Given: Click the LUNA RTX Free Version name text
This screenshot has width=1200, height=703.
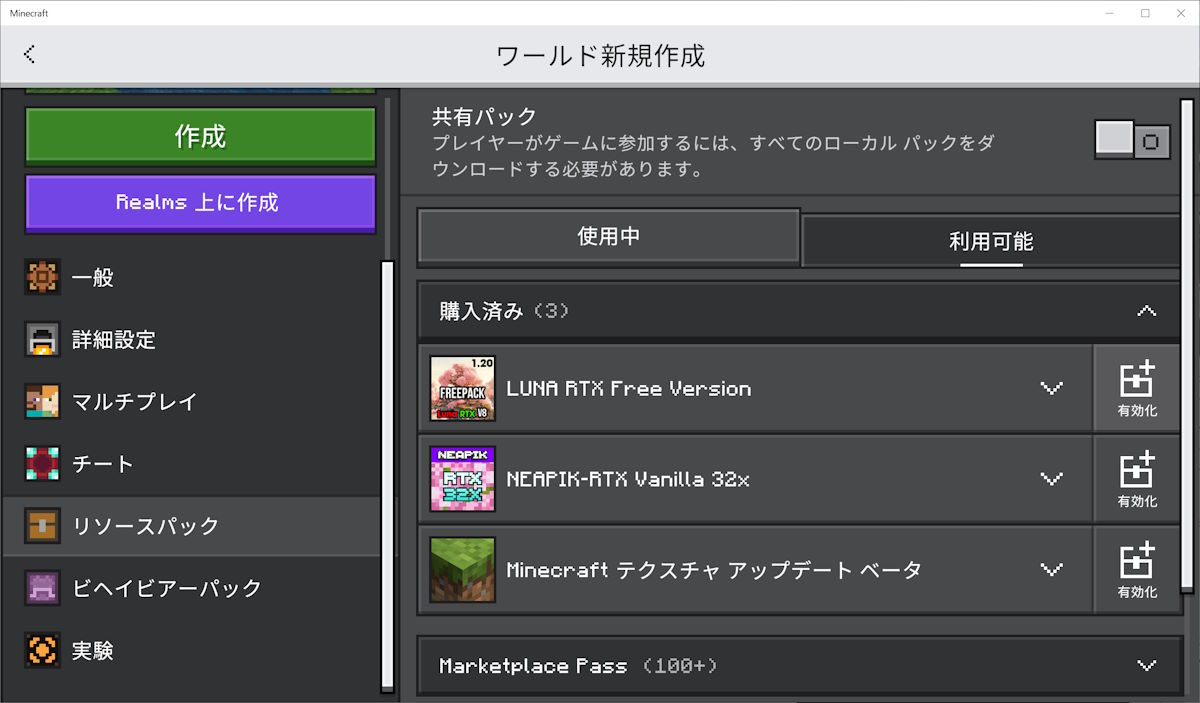Looking at the screenshot, I should point(629,388).
